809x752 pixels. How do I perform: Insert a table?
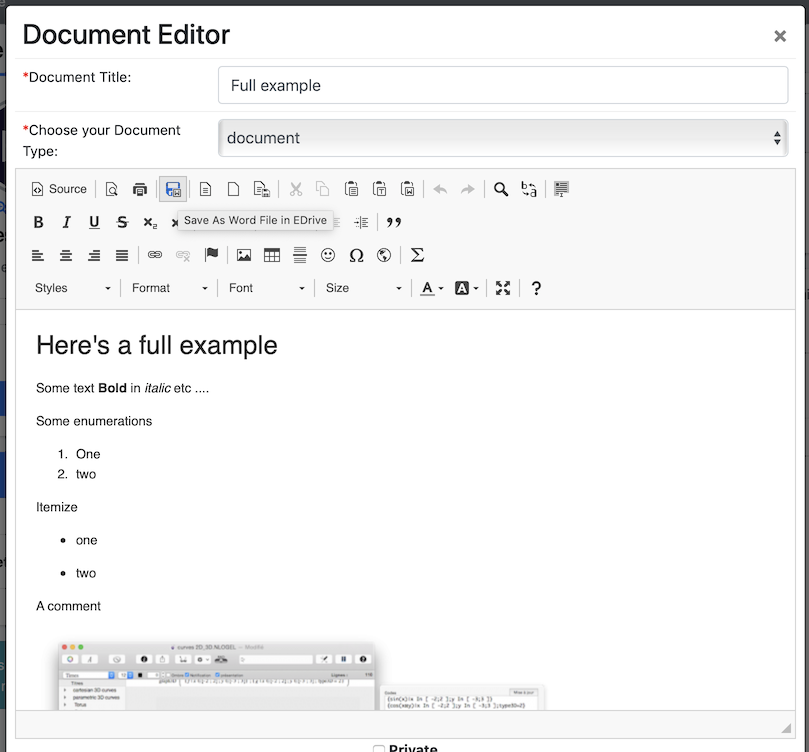(x=272, y=255)
